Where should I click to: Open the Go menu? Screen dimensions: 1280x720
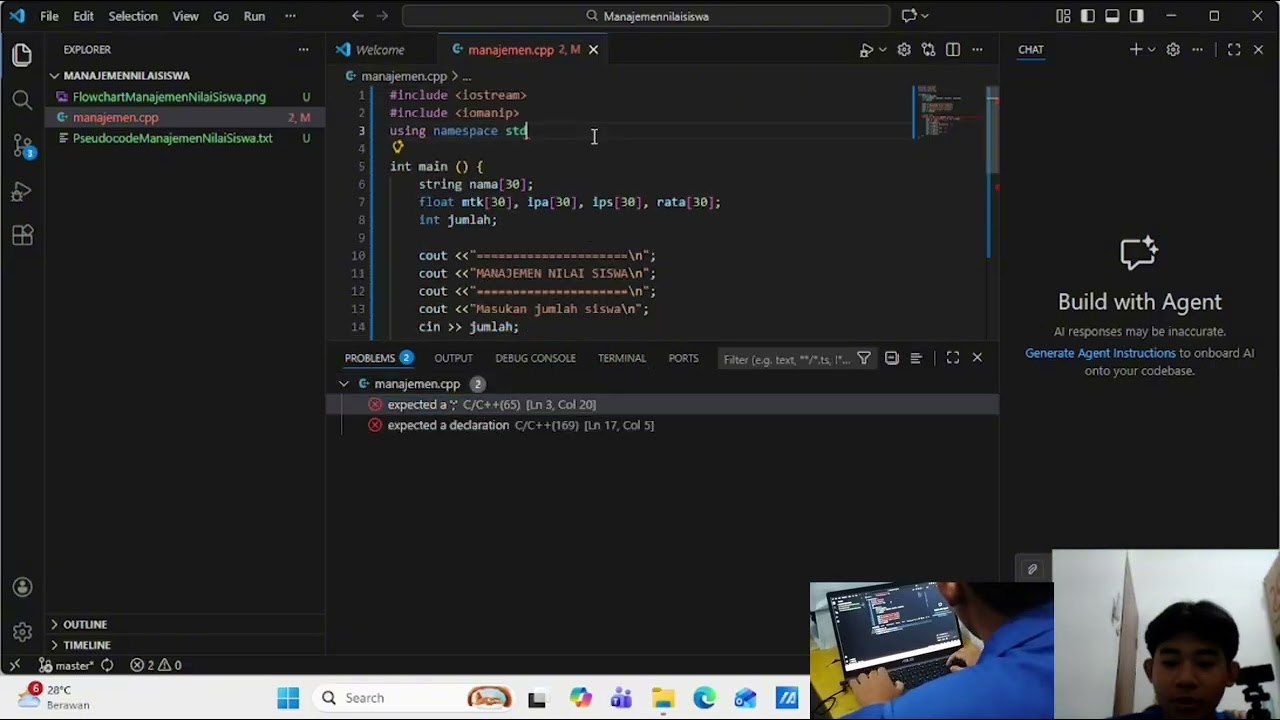[x=221, y=16]
